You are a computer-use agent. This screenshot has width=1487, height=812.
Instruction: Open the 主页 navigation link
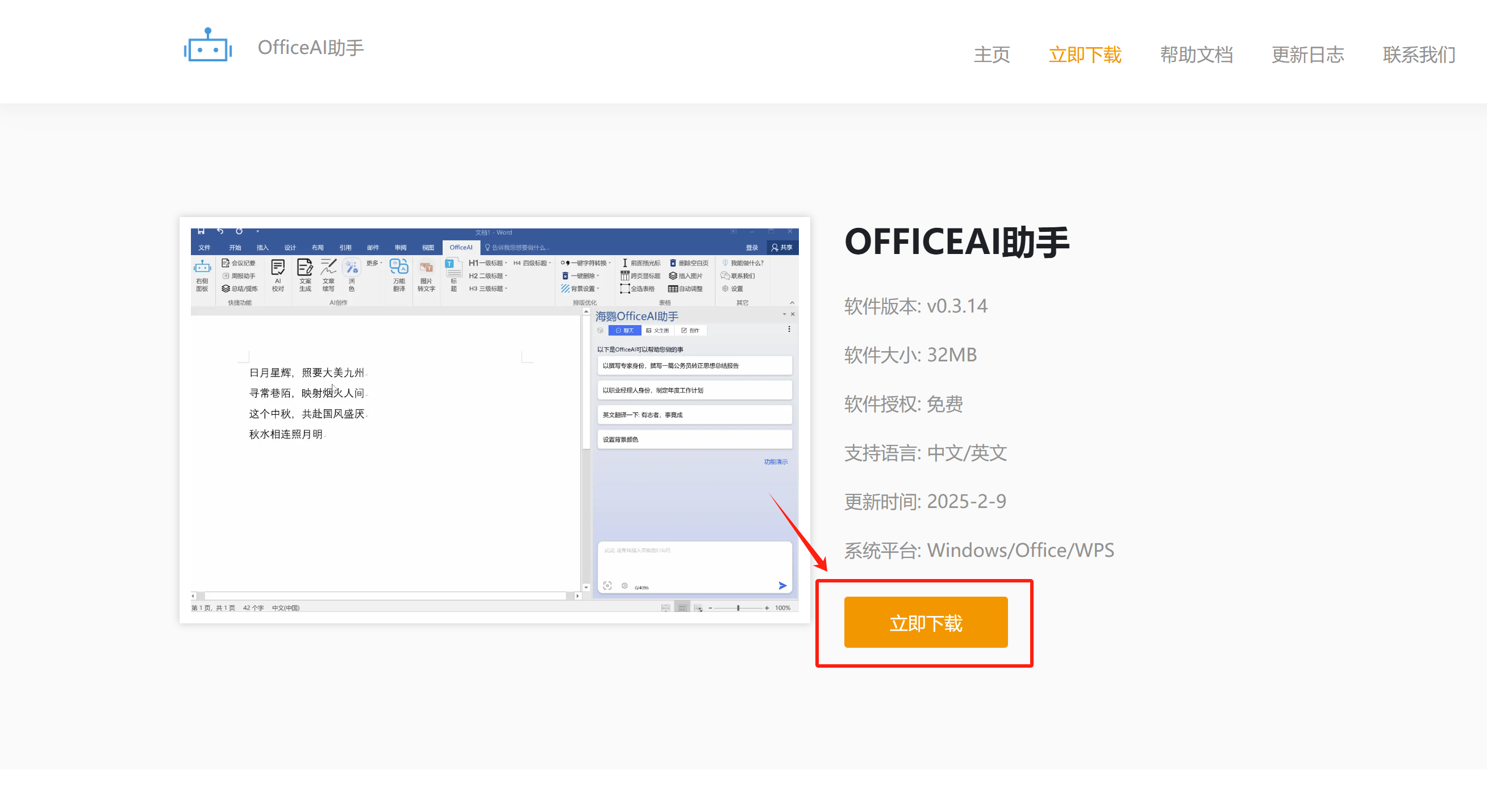992,55
